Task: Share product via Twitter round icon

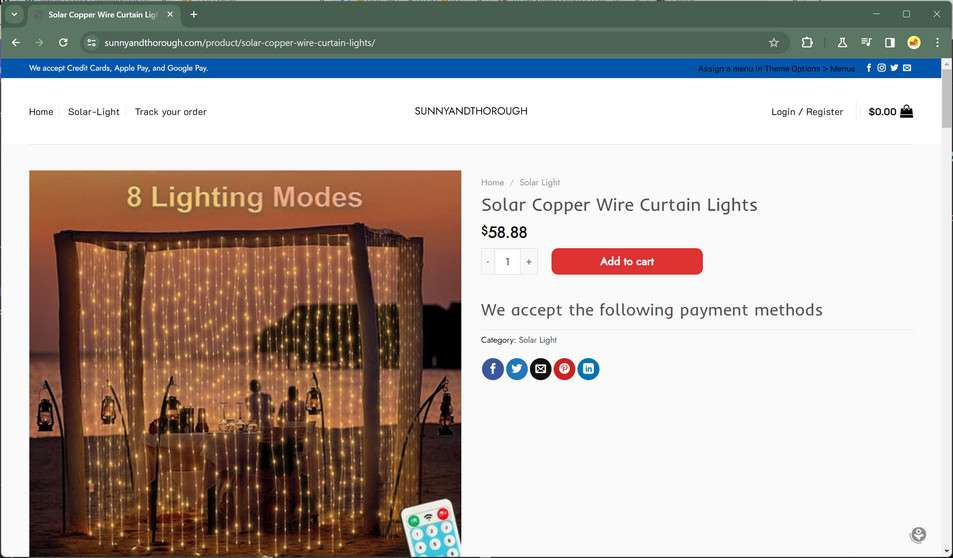Action: (517, 369)
